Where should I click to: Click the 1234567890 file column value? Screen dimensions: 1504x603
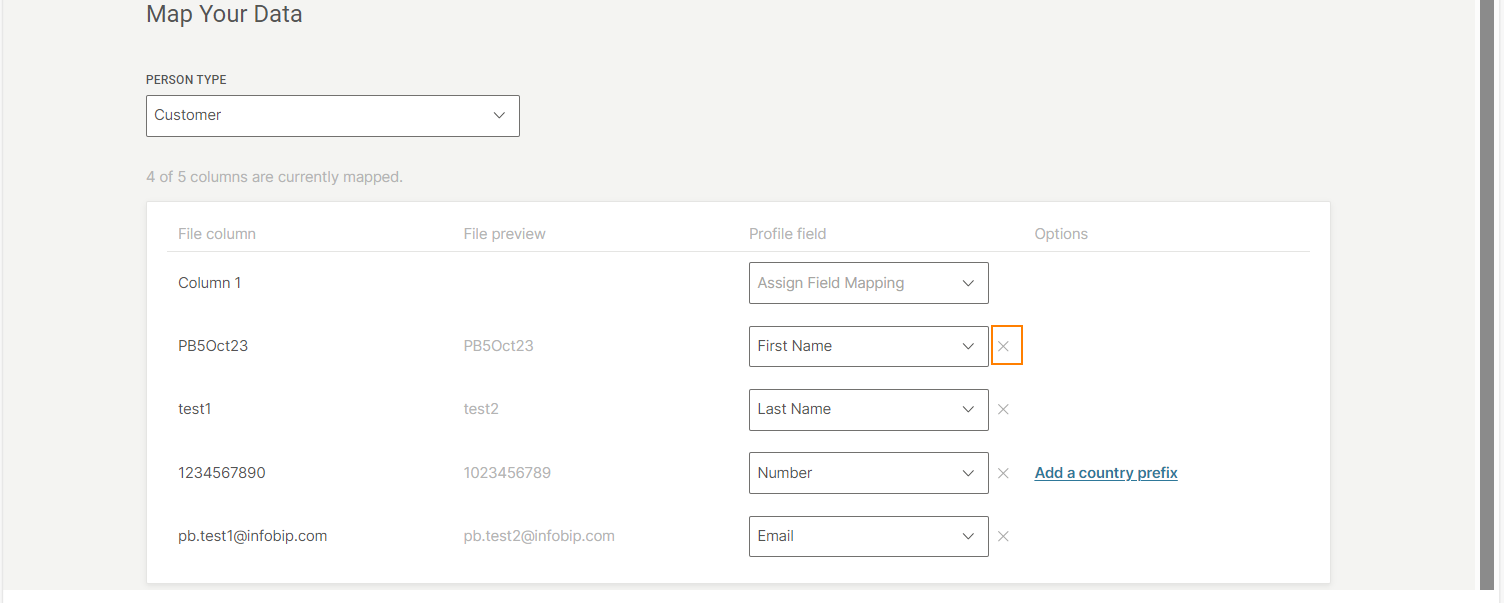coord(222,473)
